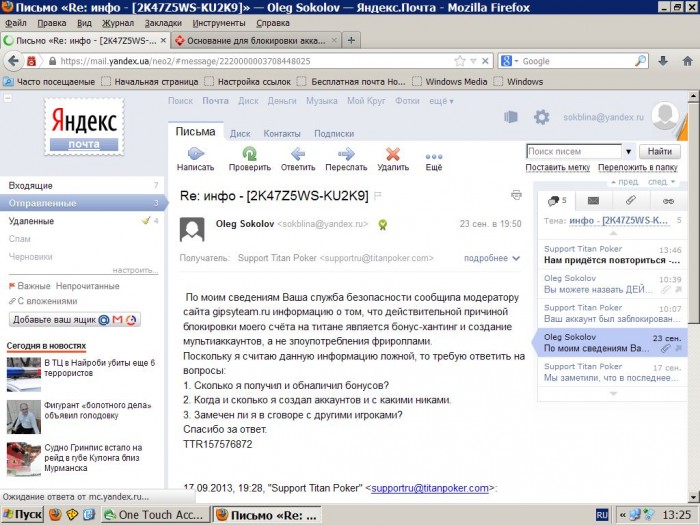The width and height of the screenshot is (700, 525).
Task: Click the Найти search button
Action: coord(659,151)
